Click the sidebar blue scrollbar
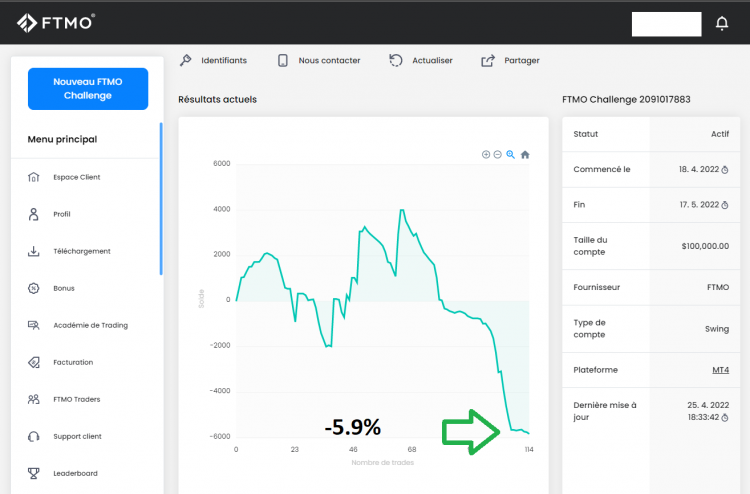Image resolution: width=750 pixels, height=494 pixels. [160, 198]
